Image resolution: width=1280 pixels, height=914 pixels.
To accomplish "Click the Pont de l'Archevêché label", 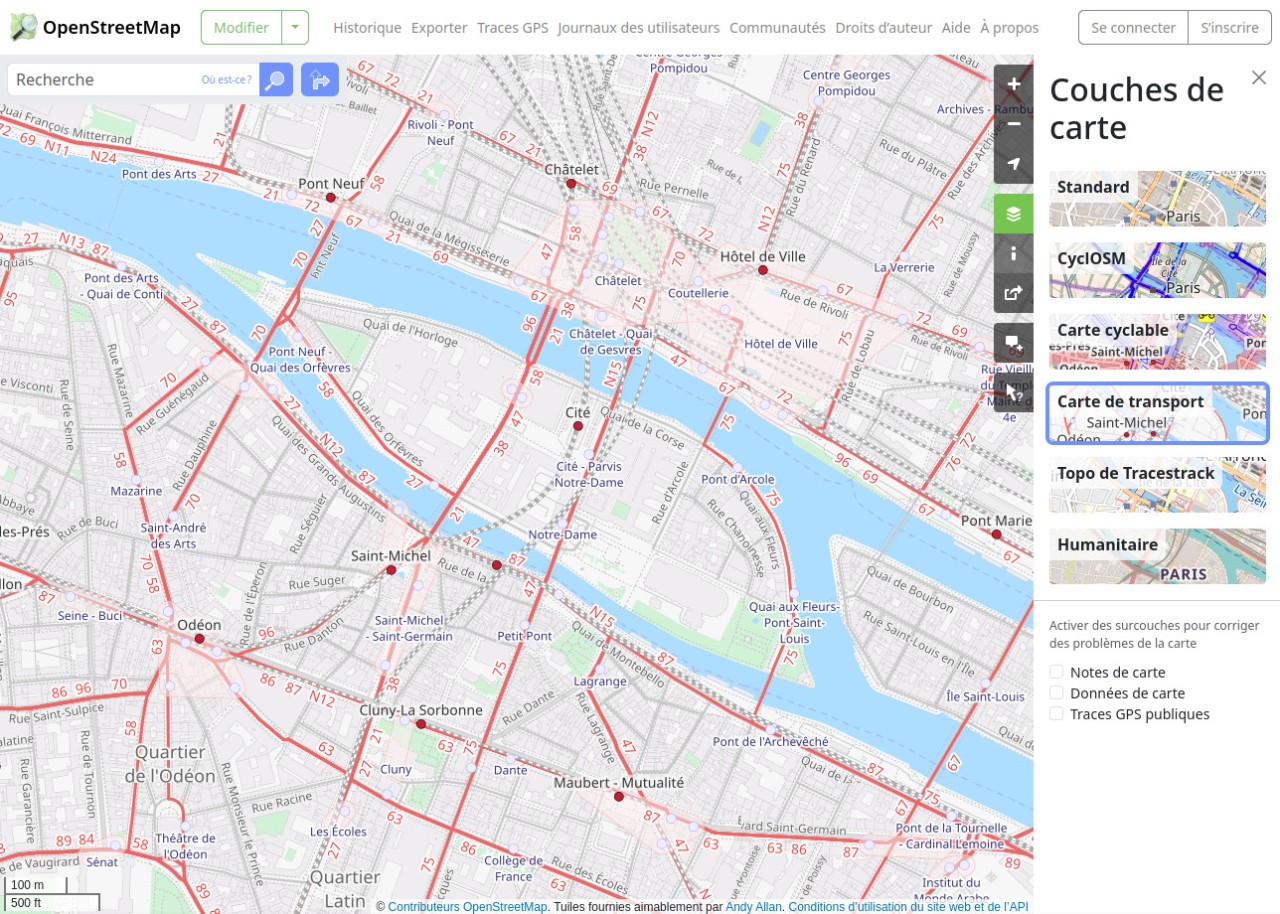I will coord(770,741).
